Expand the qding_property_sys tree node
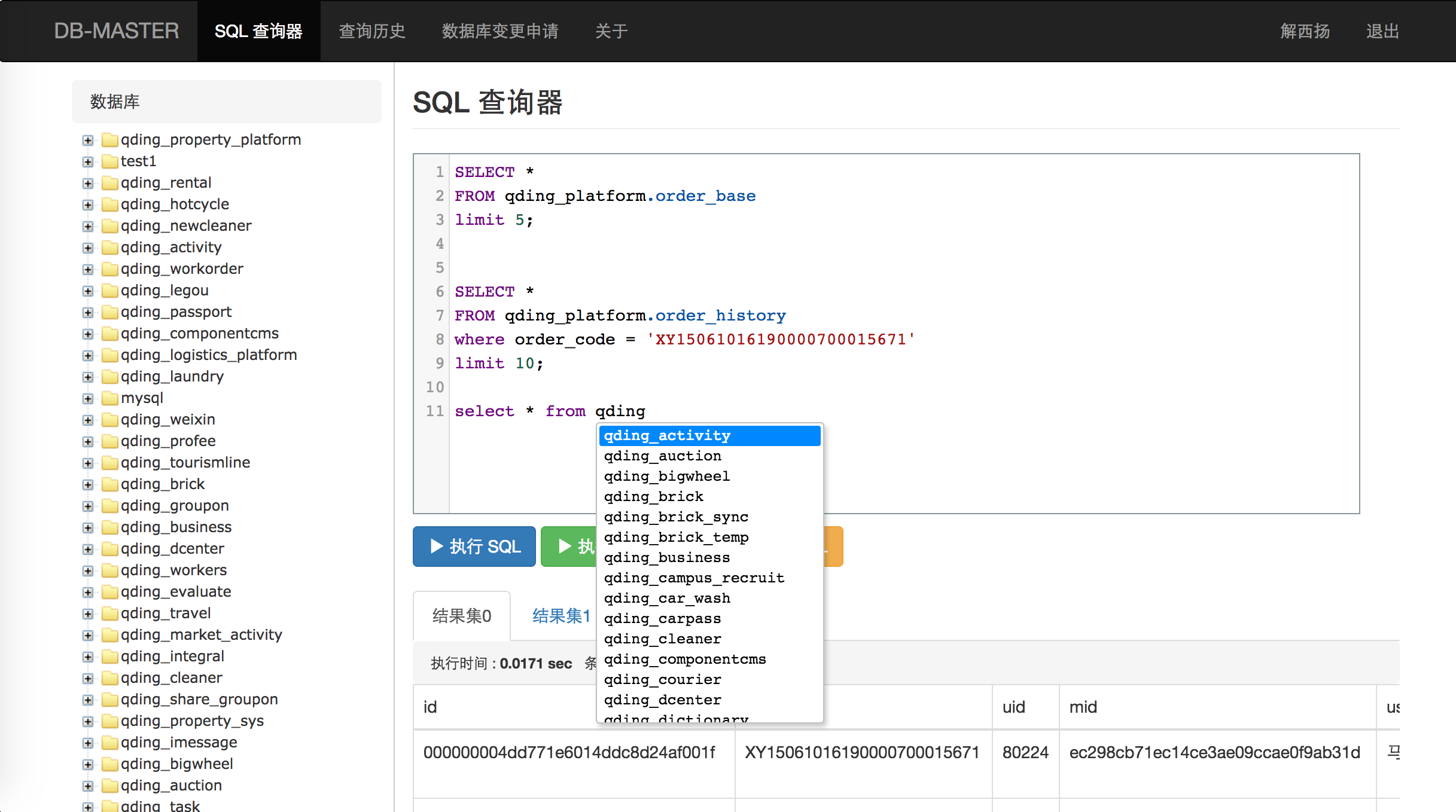Screen dimensions: 1456x812 [88, 722]
